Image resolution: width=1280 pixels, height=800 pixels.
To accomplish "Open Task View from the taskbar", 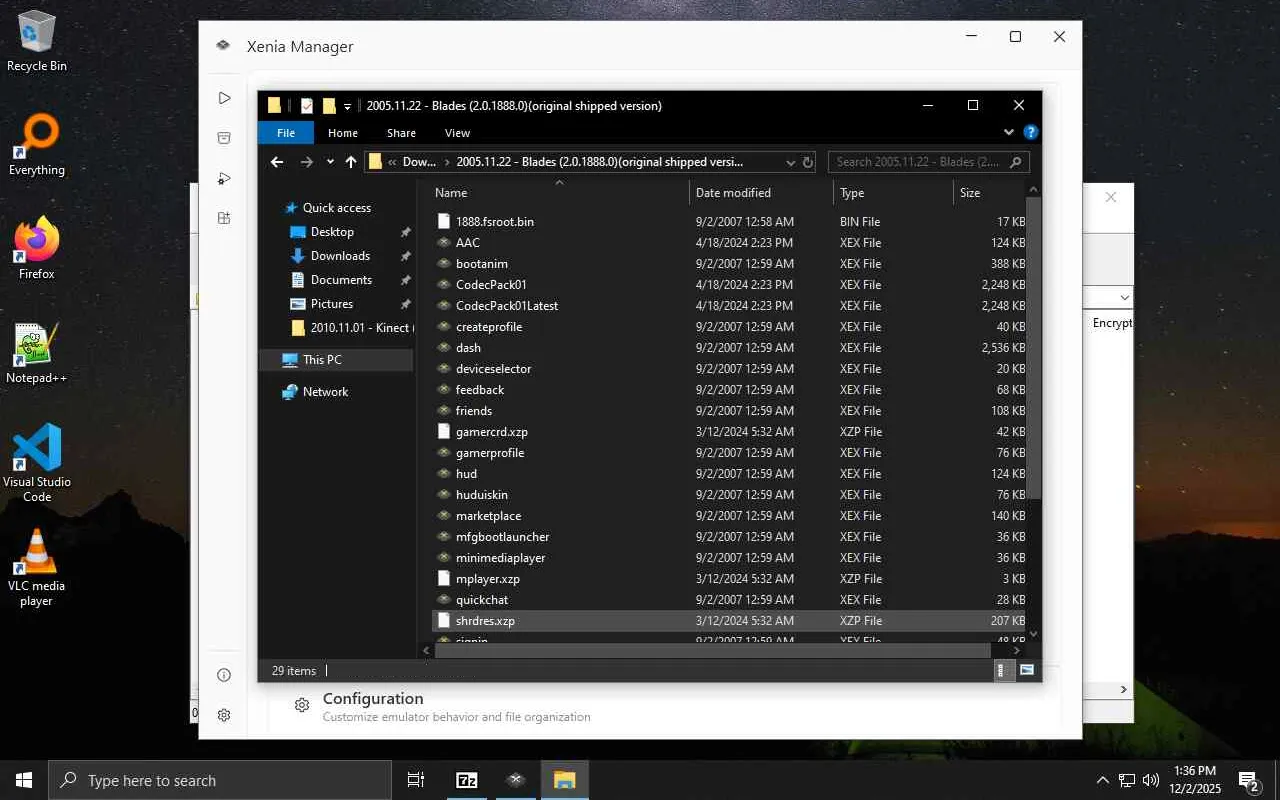I will (x=416, y=780).
